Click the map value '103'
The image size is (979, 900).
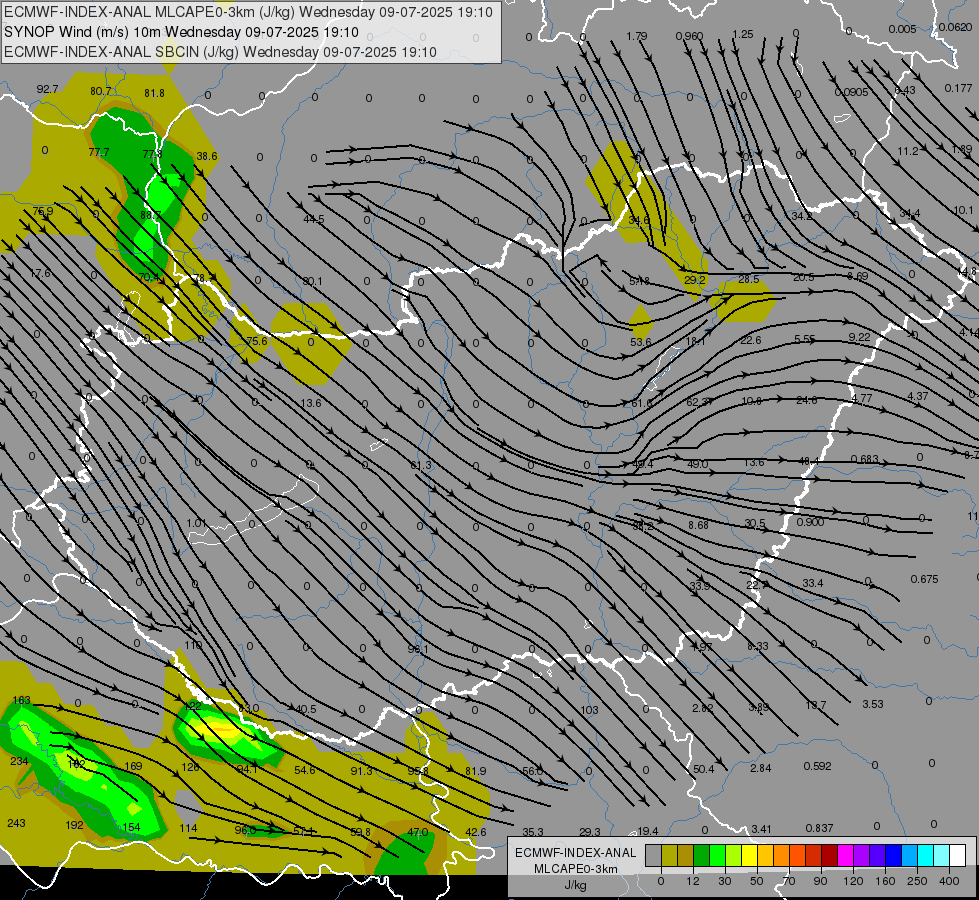(x=589, y=710)
